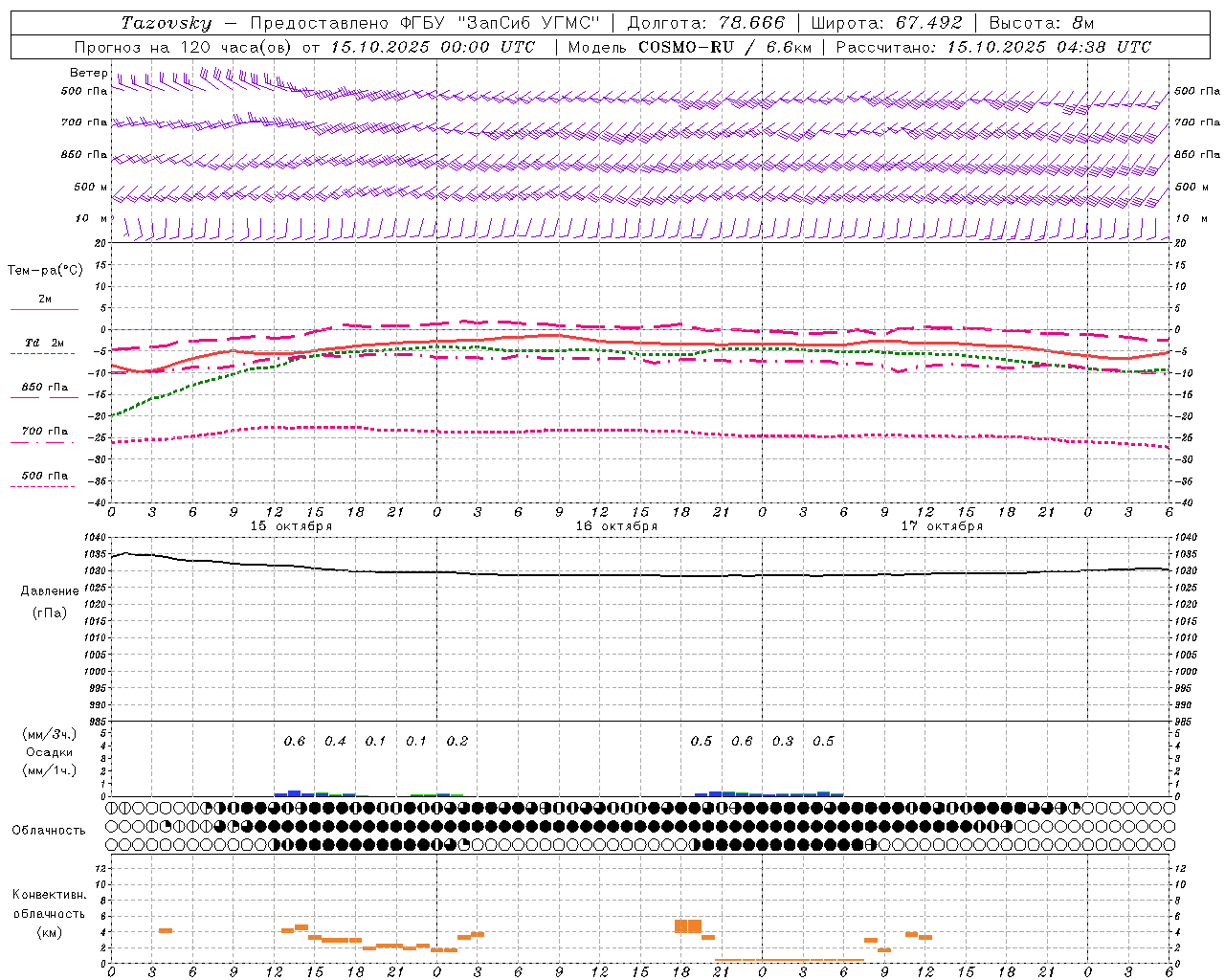
Task: Select the Осадки section label
Action: [x=50, y=752]
